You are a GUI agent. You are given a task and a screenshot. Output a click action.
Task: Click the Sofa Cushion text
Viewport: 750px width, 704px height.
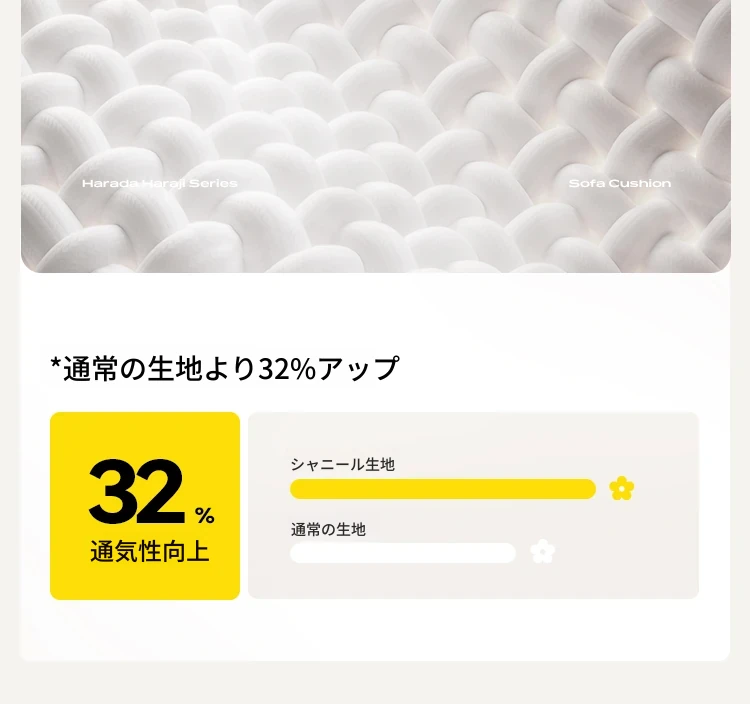620,183
